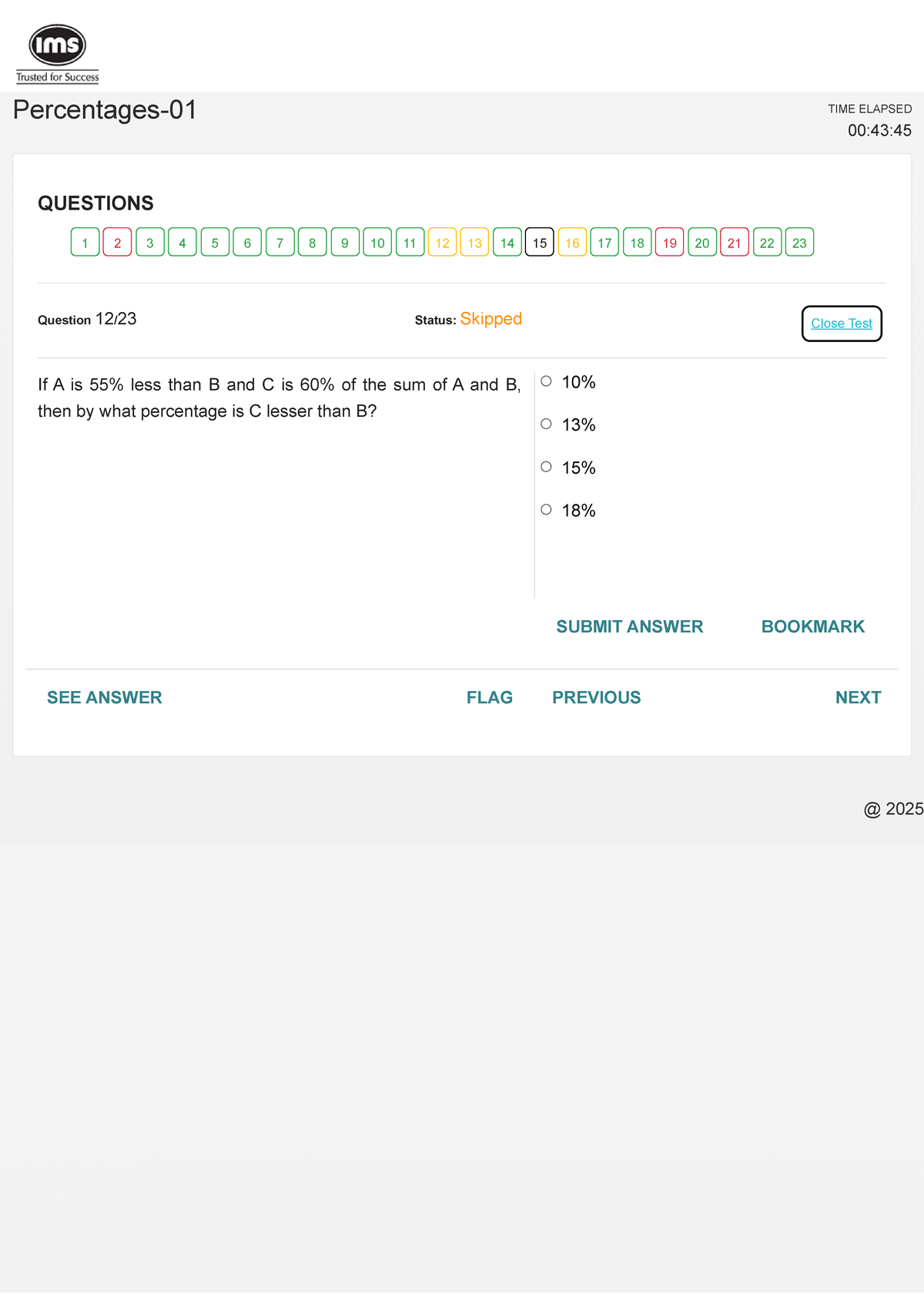Screen dimensions: 924x1308
Task: Flag this question for review
Action: [490, 697]
